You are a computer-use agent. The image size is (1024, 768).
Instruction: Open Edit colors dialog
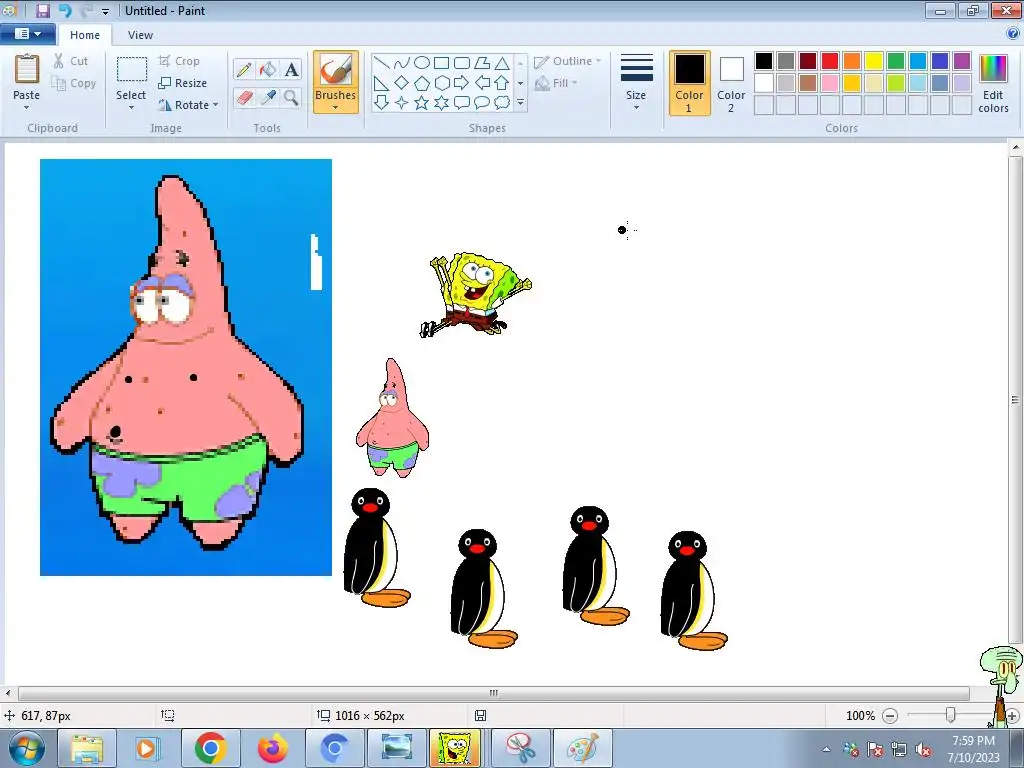click(993, 83)
